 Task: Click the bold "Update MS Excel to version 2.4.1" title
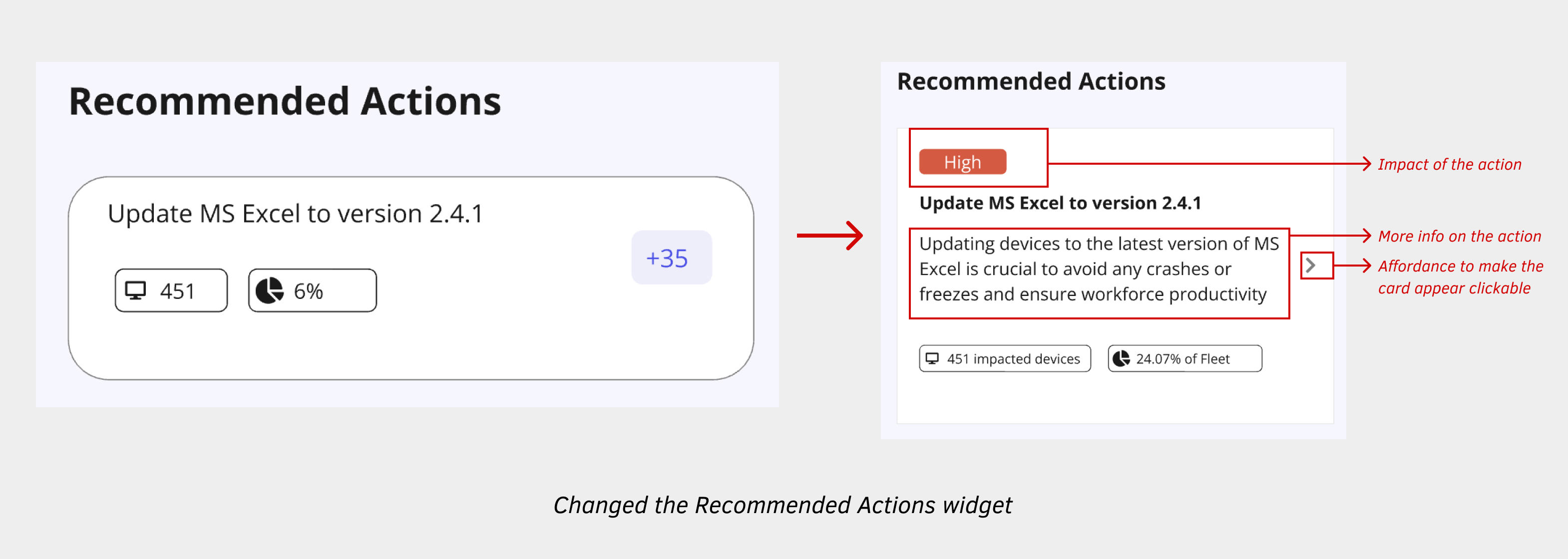coord(1060,203)
